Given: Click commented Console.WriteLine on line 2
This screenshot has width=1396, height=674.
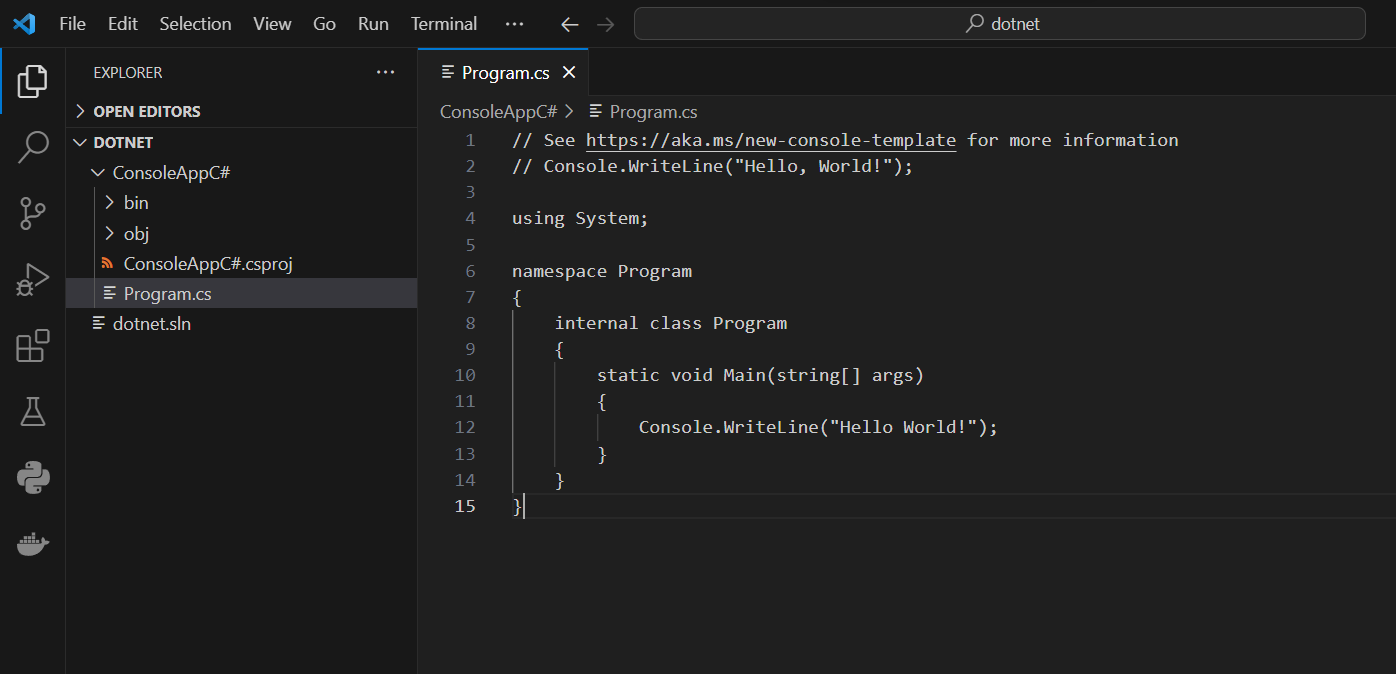Looking at the screenshot, I should [x=712, y=166].
